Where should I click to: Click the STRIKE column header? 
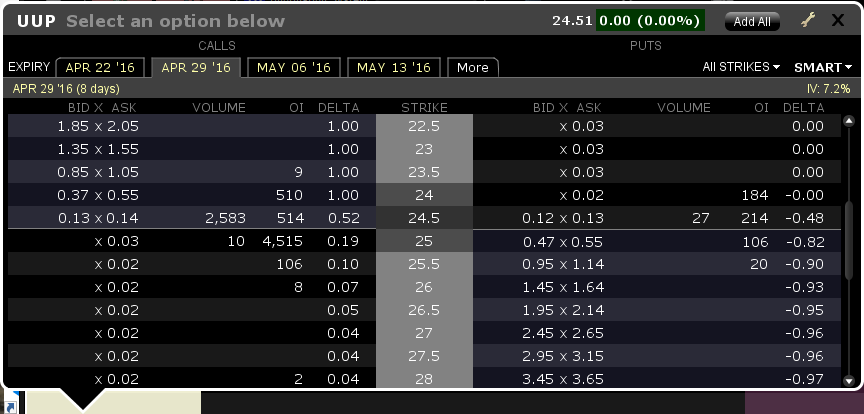tap(424, 108)
